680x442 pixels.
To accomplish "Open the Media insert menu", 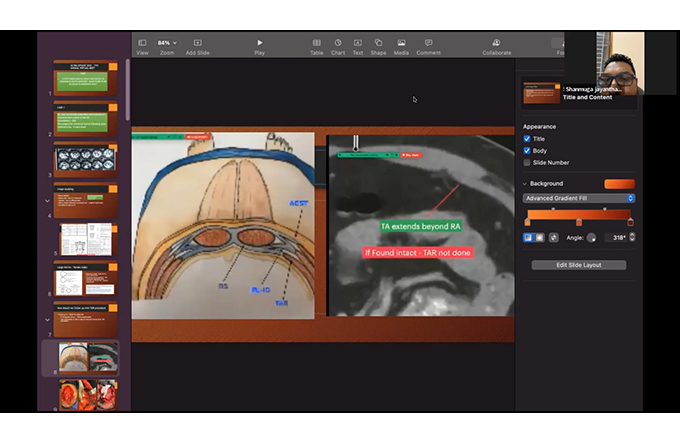I will click(401, 47).
